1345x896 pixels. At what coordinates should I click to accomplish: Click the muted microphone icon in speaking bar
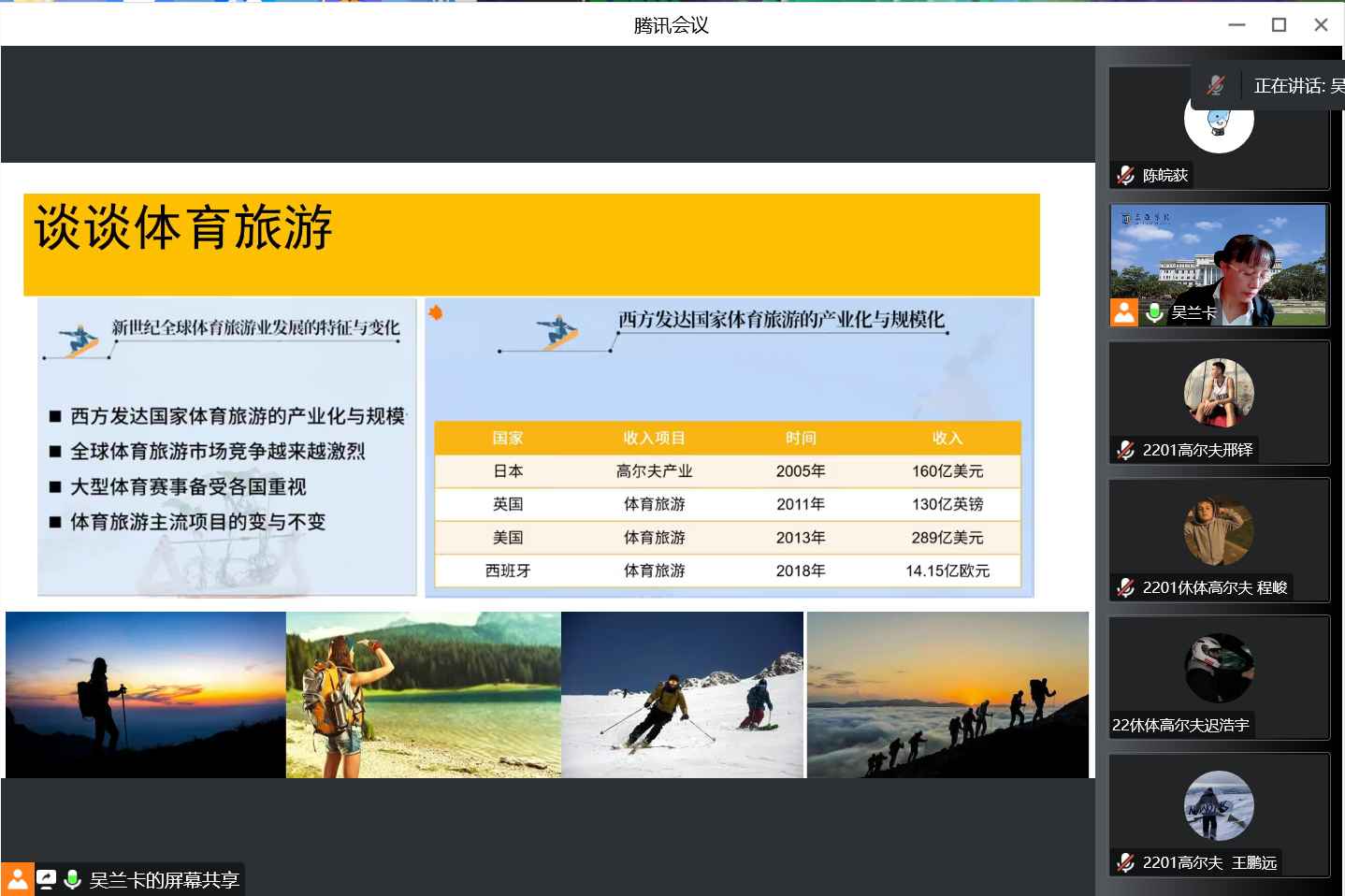(1215, 86)
